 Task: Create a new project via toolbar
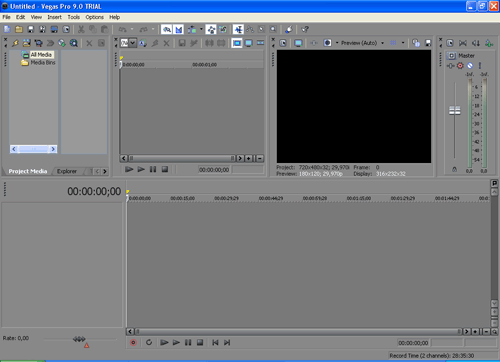(7, 29)
